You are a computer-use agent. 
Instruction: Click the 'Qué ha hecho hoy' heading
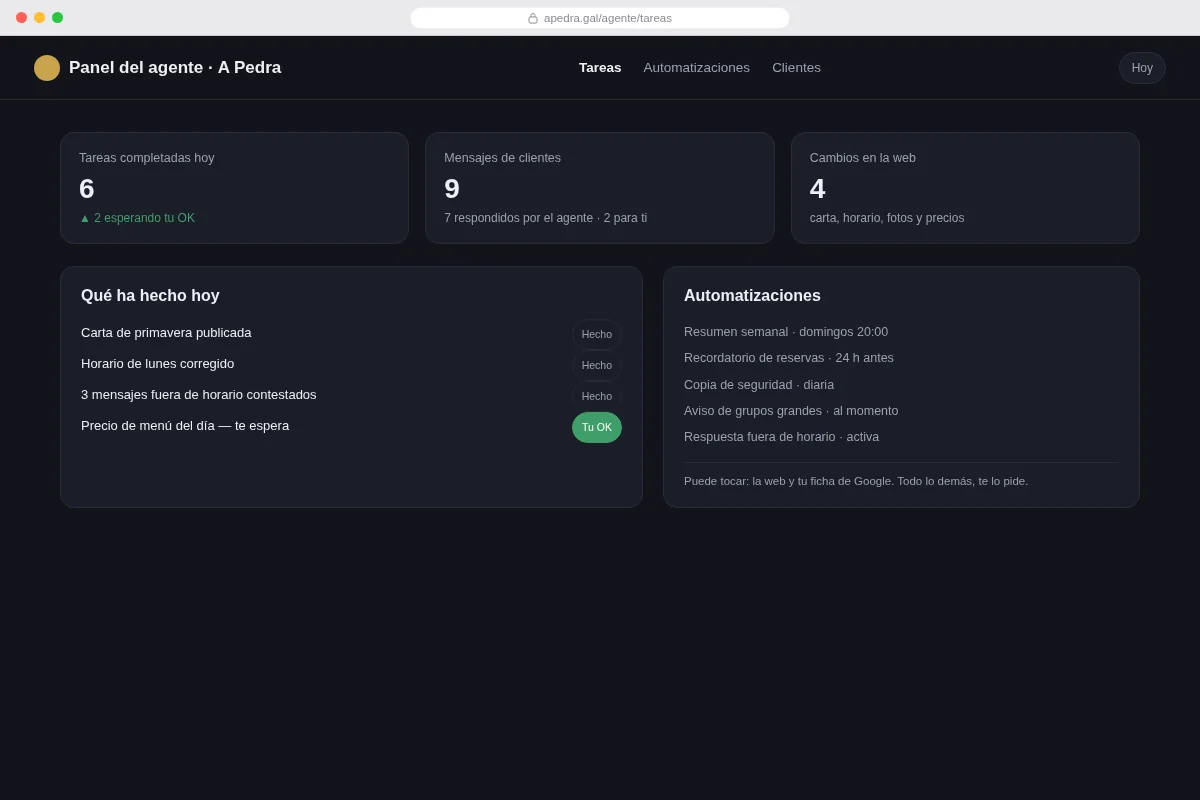tap(150, 296)
